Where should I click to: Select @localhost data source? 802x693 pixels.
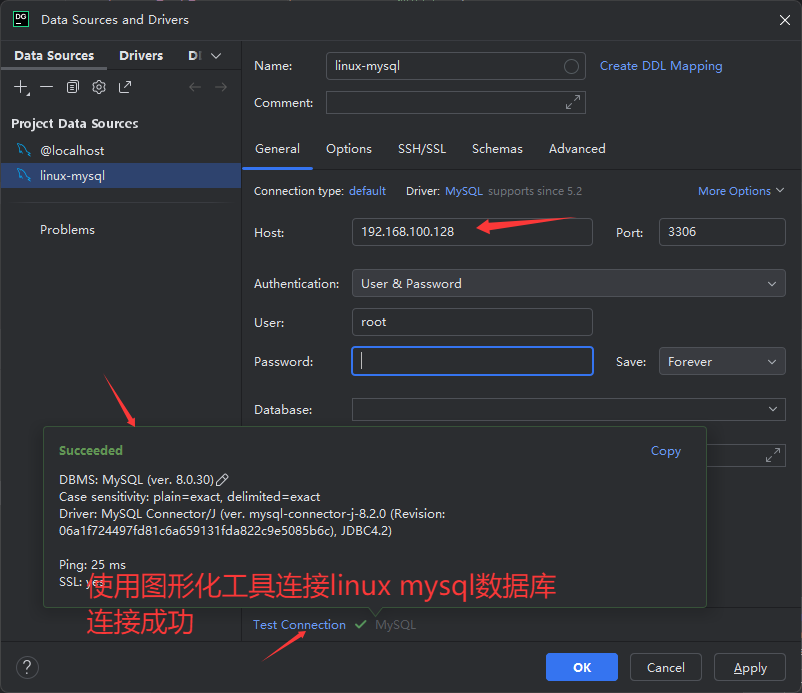[x=121, y=150]
